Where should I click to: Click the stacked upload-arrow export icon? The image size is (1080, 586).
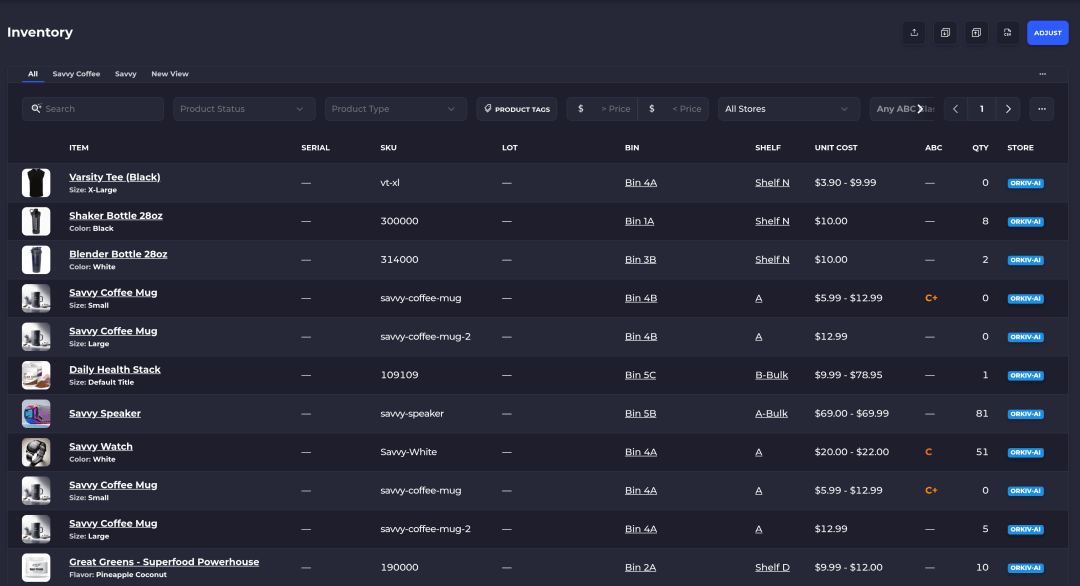click(976, 32)
